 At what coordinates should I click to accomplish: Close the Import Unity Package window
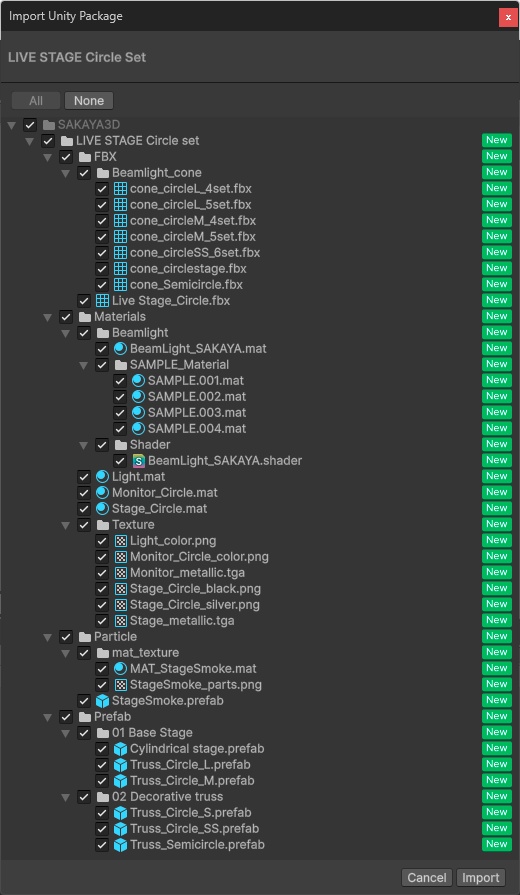coord(508,17)
